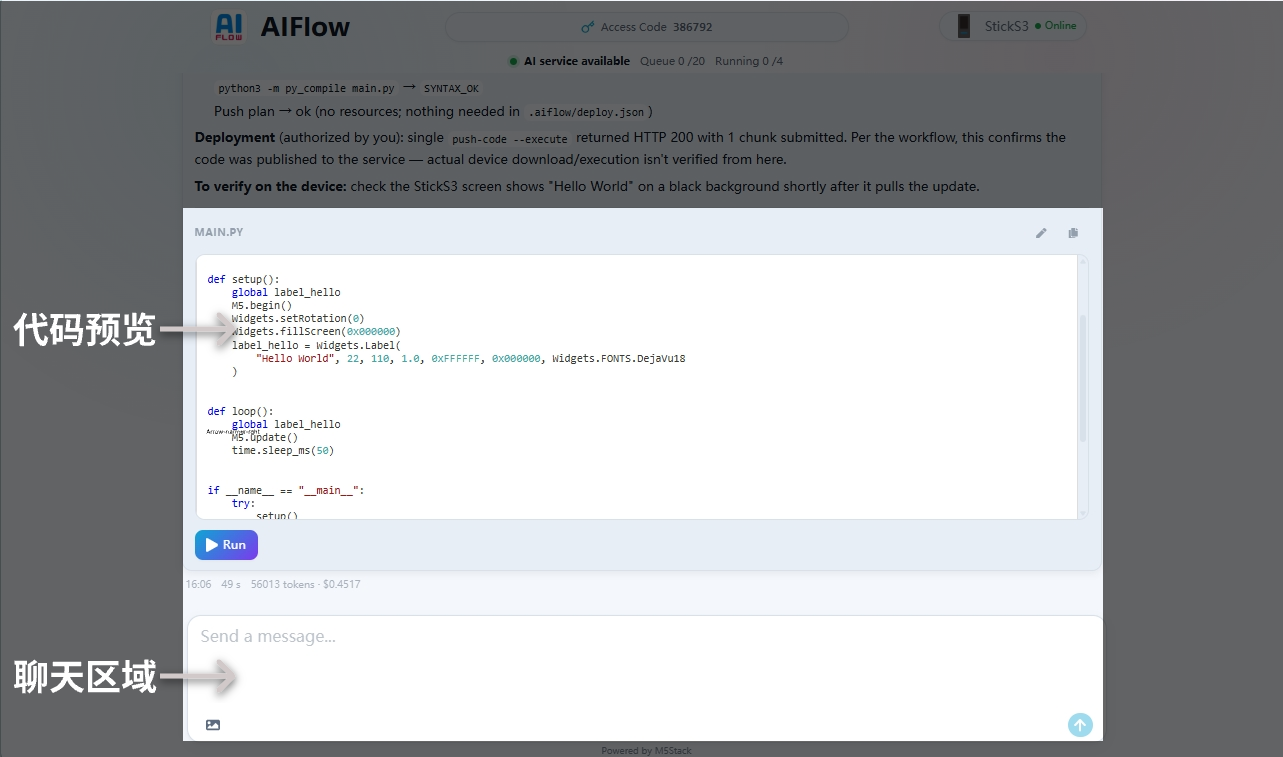This screenshot has height=757, width=1283.
Task: Run the main.py code
Action: click(x=226, y=545)
